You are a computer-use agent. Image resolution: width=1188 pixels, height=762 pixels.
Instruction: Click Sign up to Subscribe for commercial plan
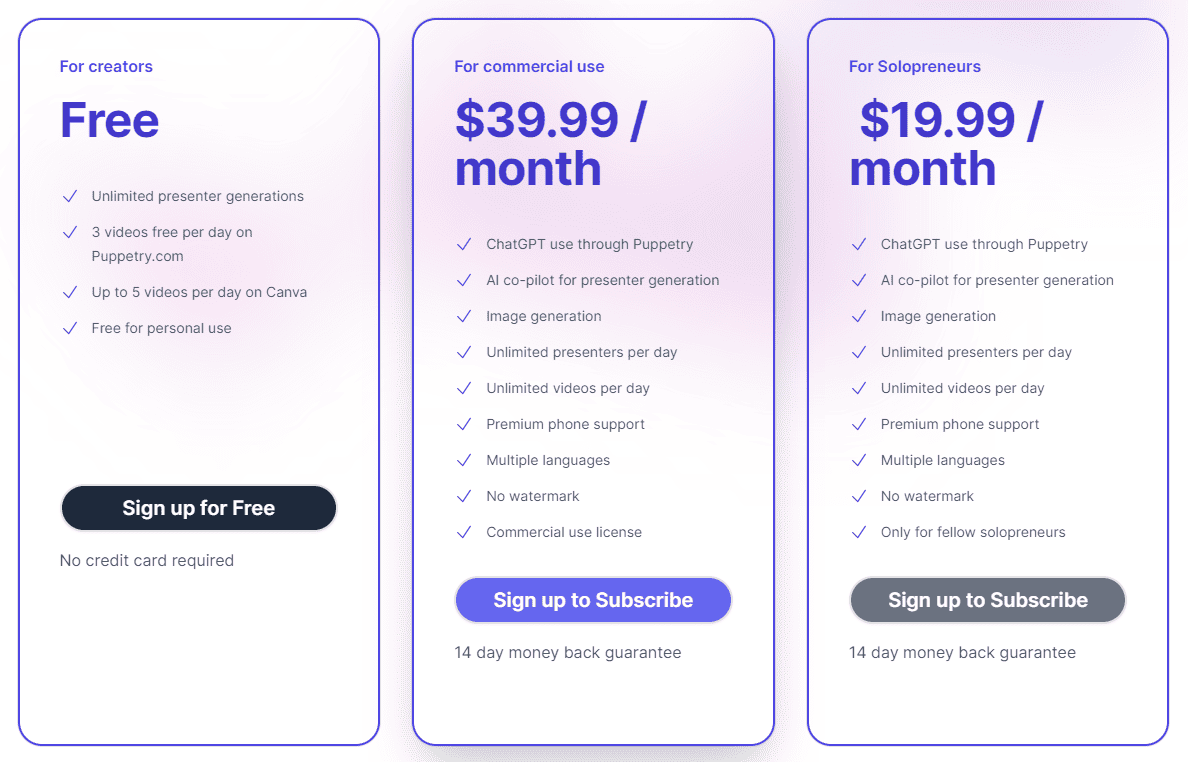pyautogui.click(x=593, y=600)
